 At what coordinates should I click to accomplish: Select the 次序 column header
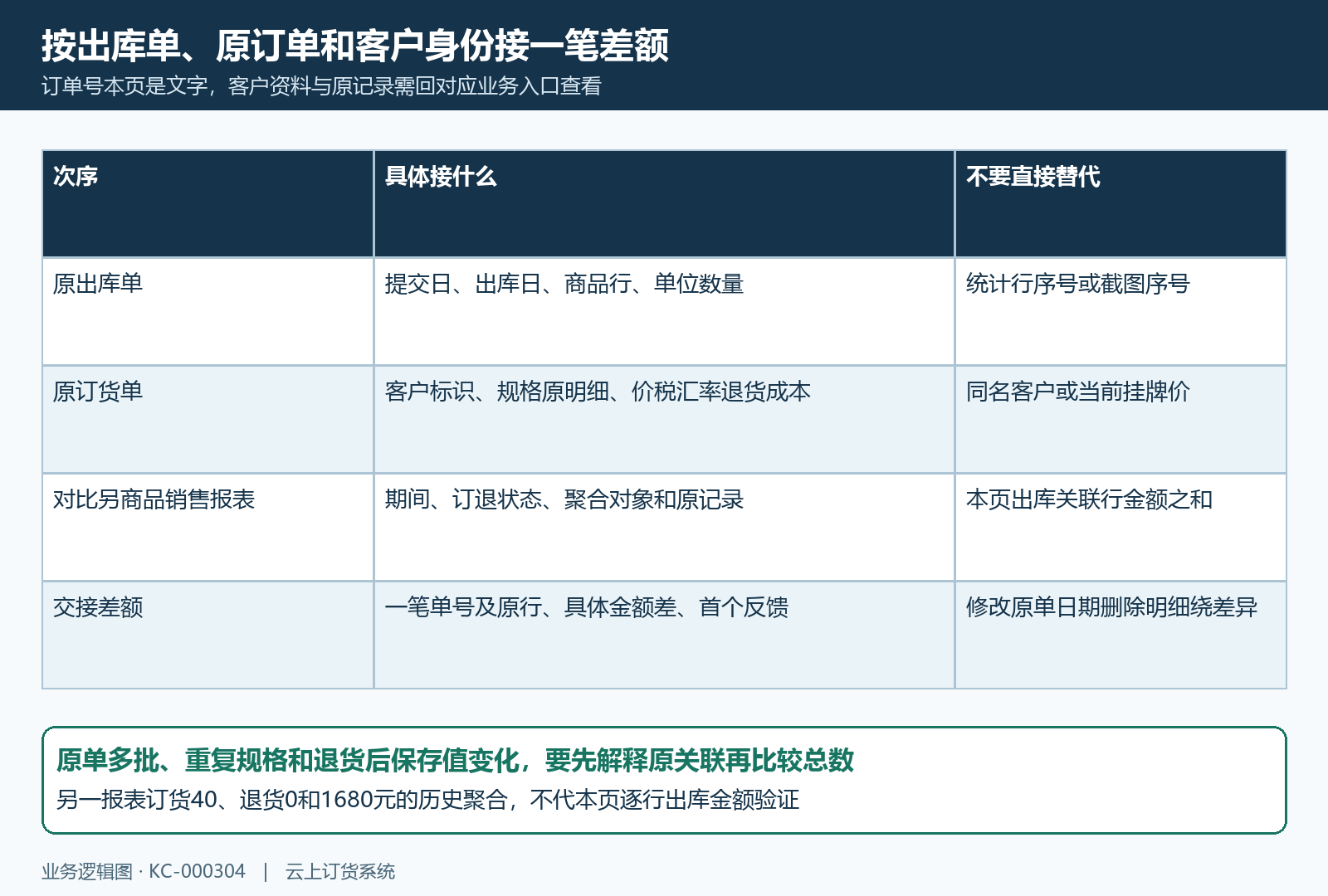207,203
